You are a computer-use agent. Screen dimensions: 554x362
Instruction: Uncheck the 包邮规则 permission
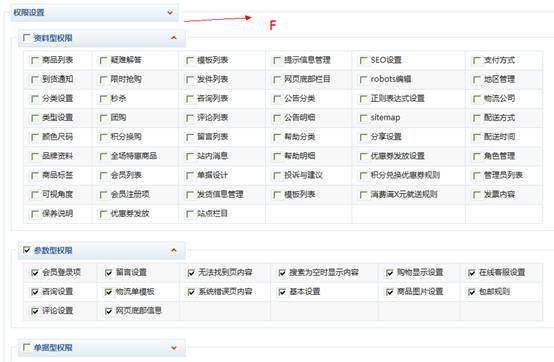472,292
